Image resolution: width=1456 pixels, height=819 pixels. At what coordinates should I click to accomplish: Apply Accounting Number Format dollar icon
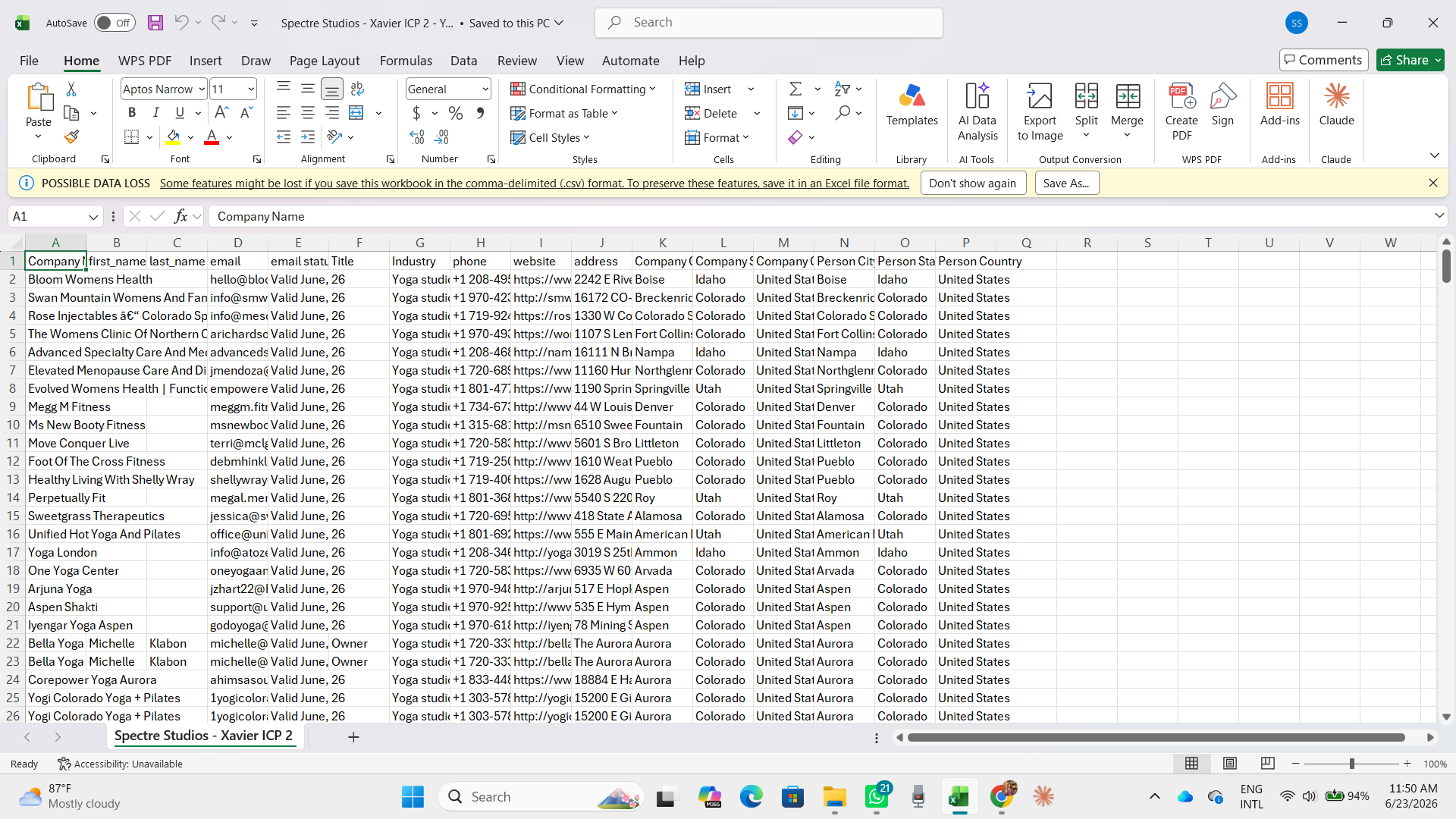point(416,113)
